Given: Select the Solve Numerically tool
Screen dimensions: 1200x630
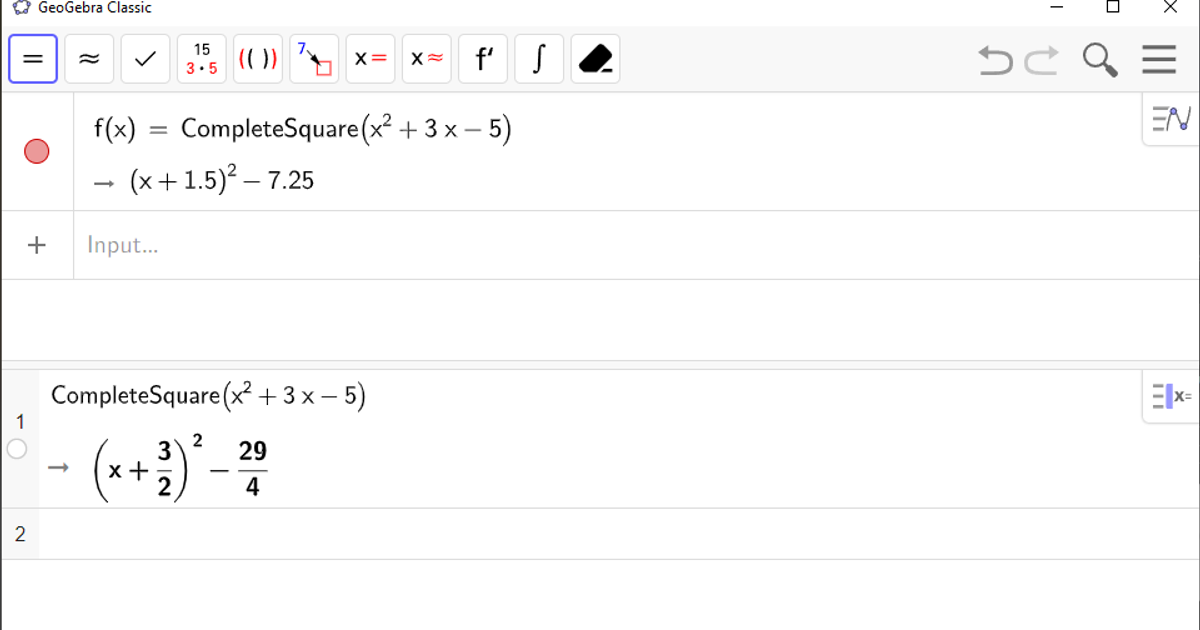Looking at the screenshot, I should click(426, 58).
